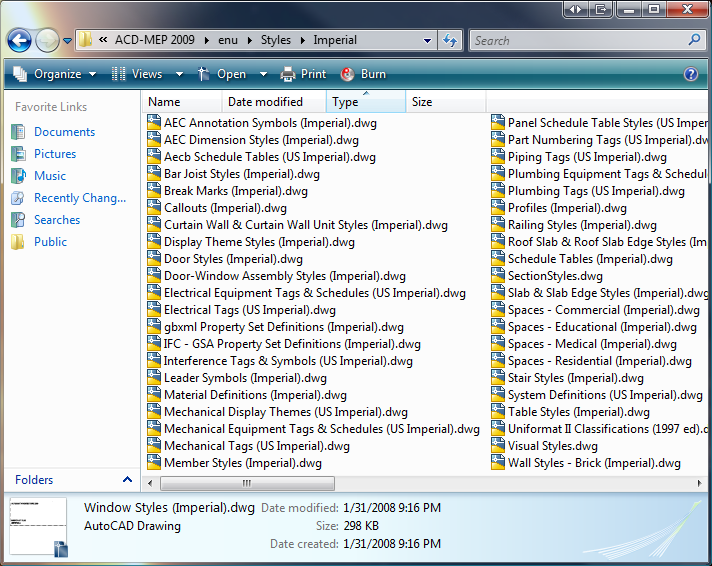The image size is (712, 566).
Task: Click the Styles folder in address breadcrumb
Action: click(277, 41)
